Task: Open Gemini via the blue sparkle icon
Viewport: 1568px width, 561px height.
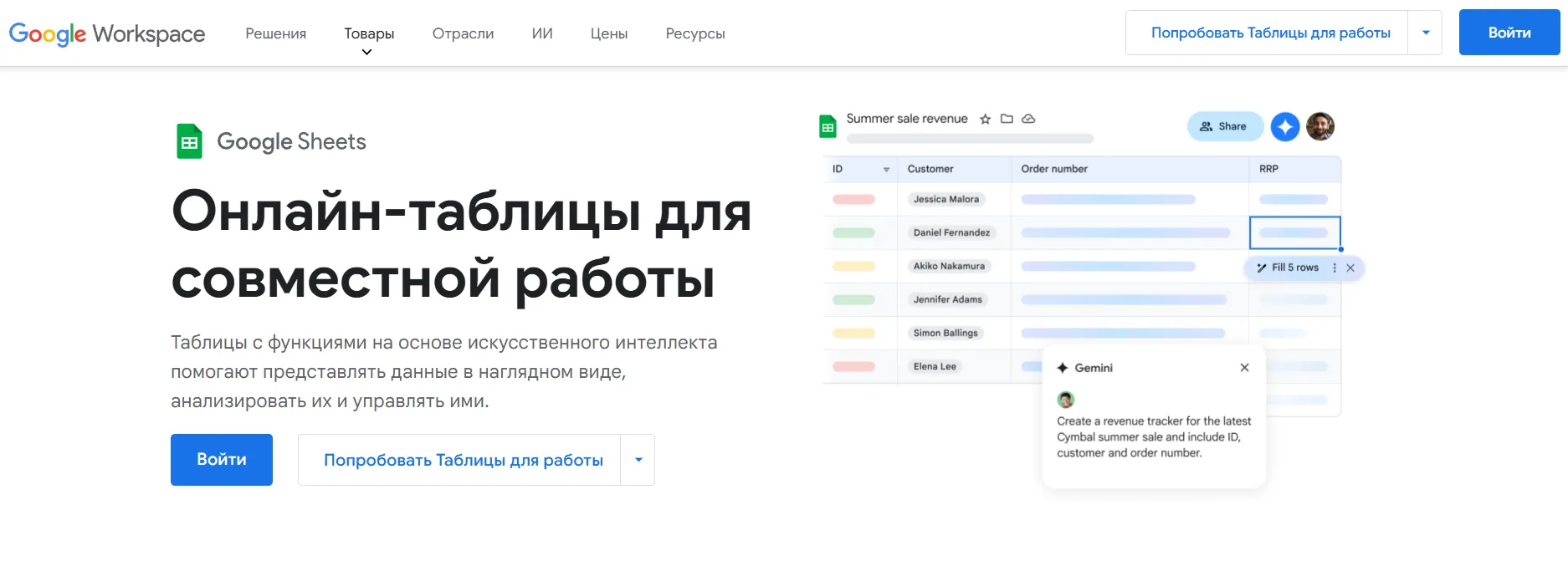Action: click(x=1284, y=127)
